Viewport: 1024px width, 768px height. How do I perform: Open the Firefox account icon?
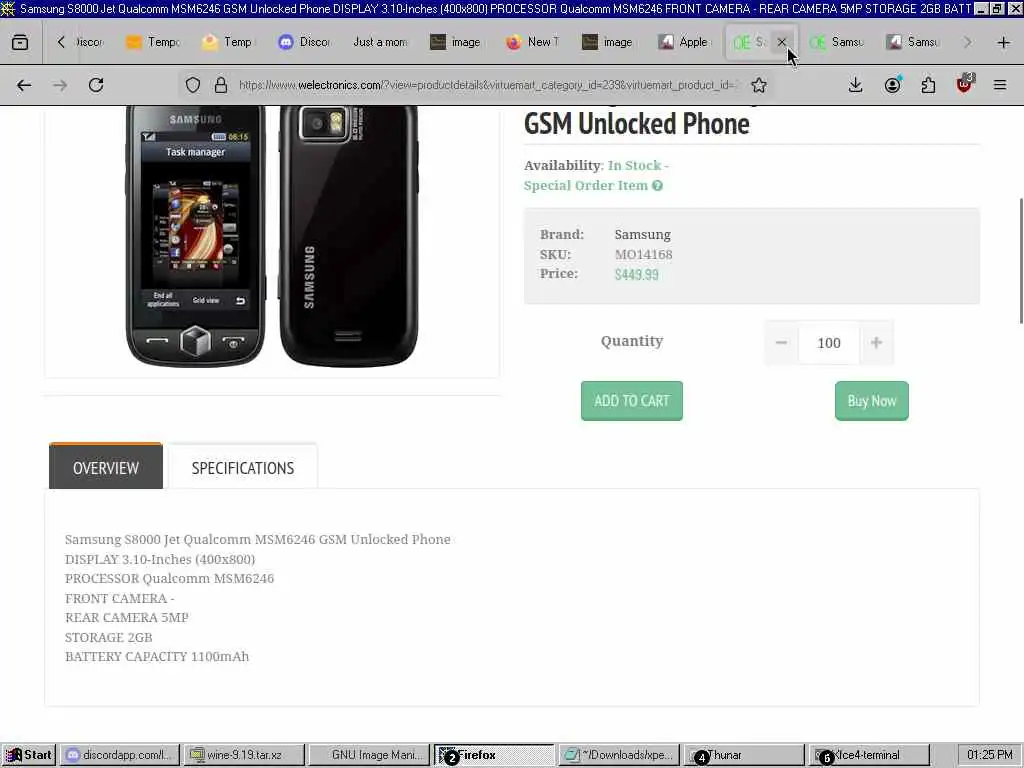point(892,85)
